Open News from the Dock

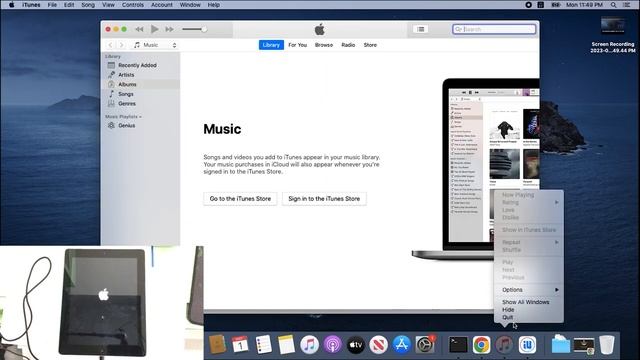[x=378, y=344]
